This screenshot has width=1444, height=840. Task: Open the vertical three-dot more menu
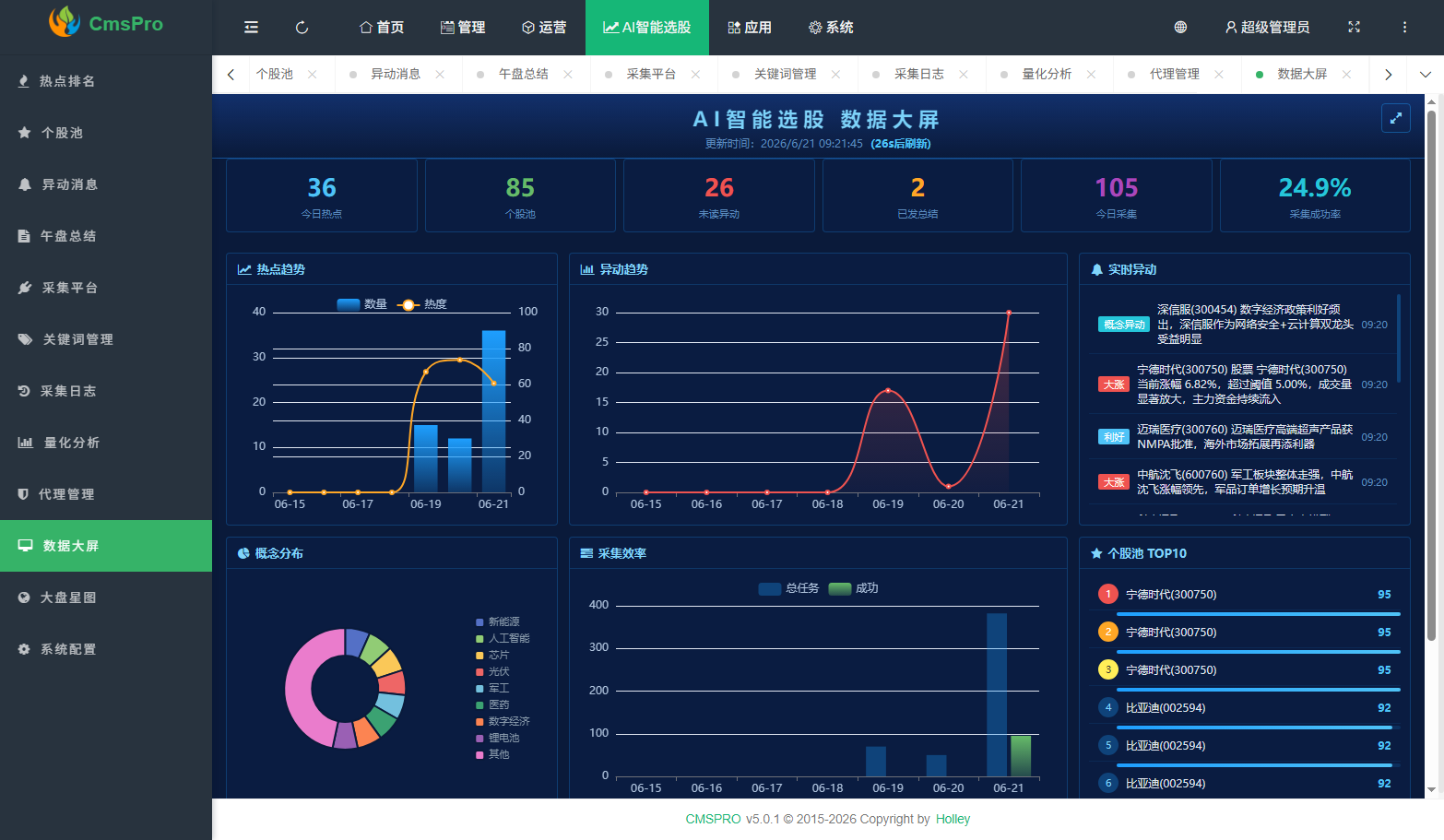[x=1404, y=28]
